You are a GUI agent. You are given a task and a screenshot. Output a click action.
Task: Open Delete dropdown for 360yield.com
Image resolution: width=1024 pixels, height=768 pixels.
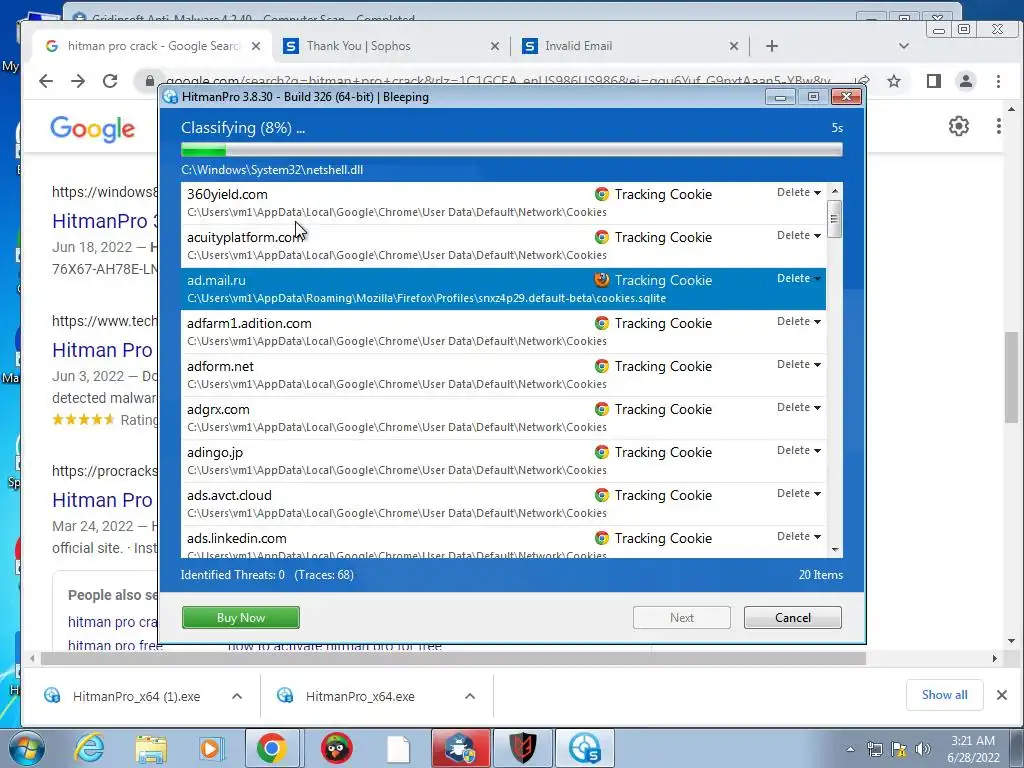[799, 193]
